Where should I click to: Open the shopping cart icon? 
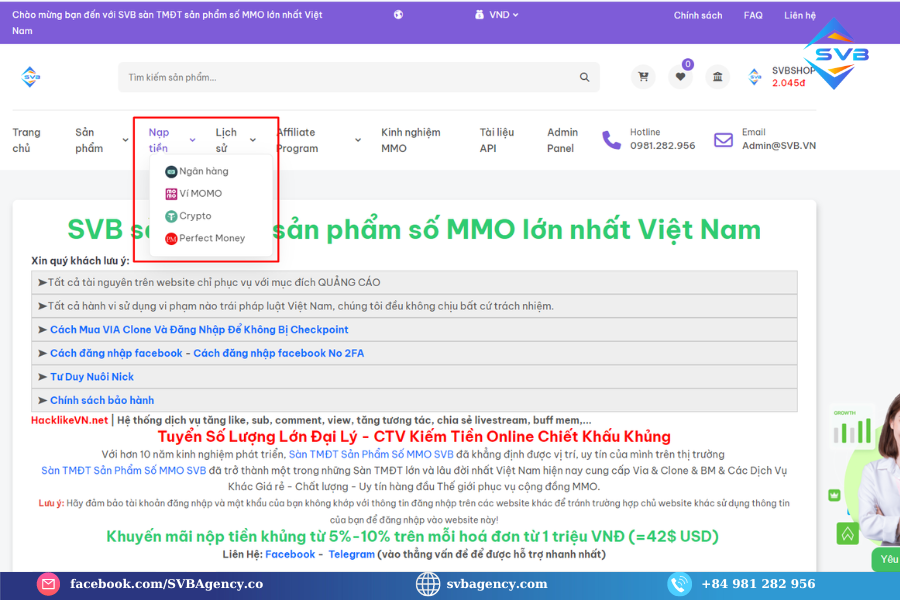[643, 76]
